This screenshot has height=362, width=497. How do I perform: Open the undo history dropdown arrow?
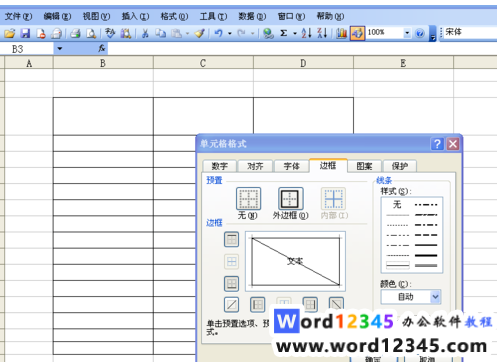point(230,33)
